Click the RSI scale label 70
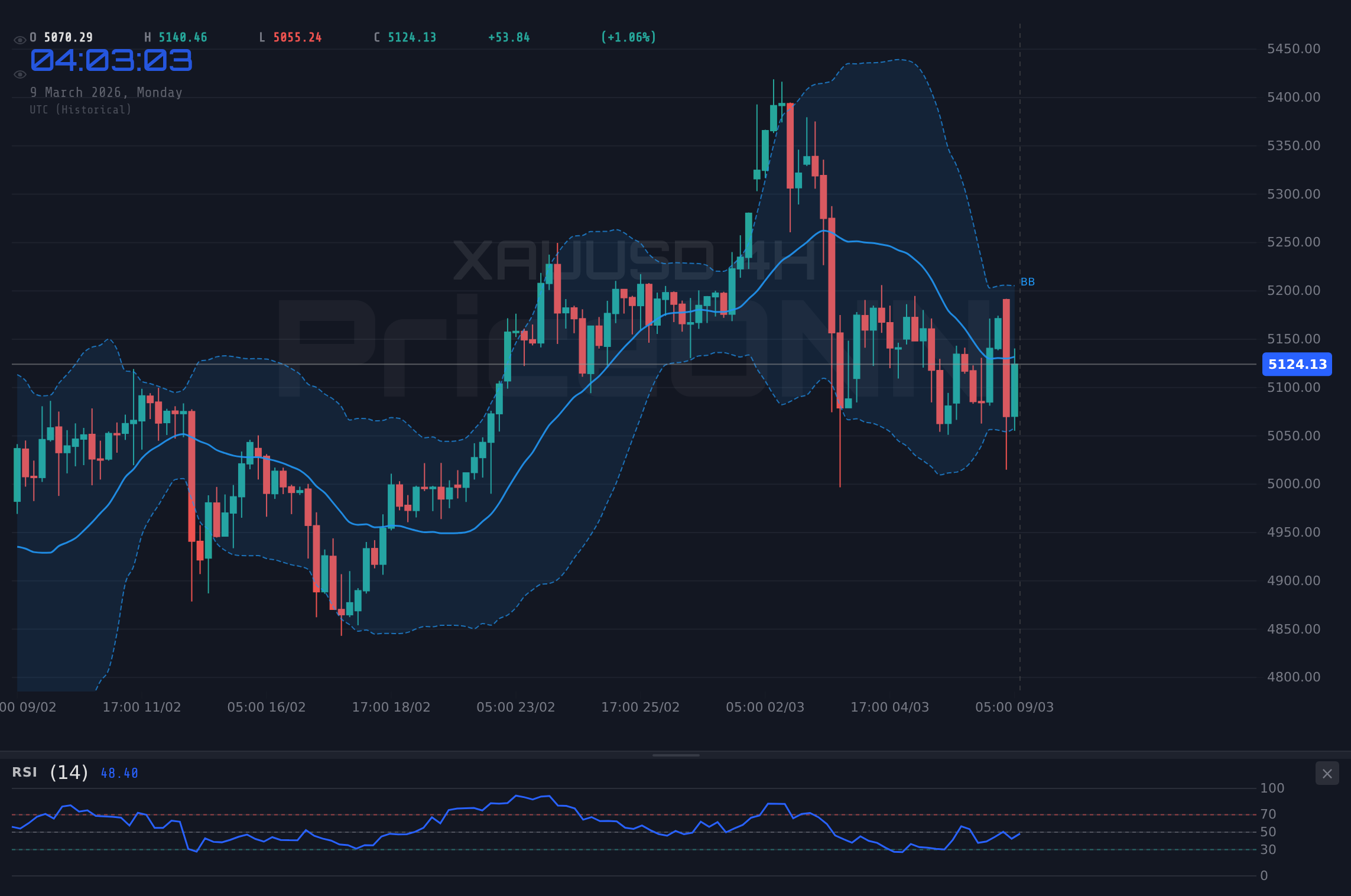 click(x=1268, y=814)
